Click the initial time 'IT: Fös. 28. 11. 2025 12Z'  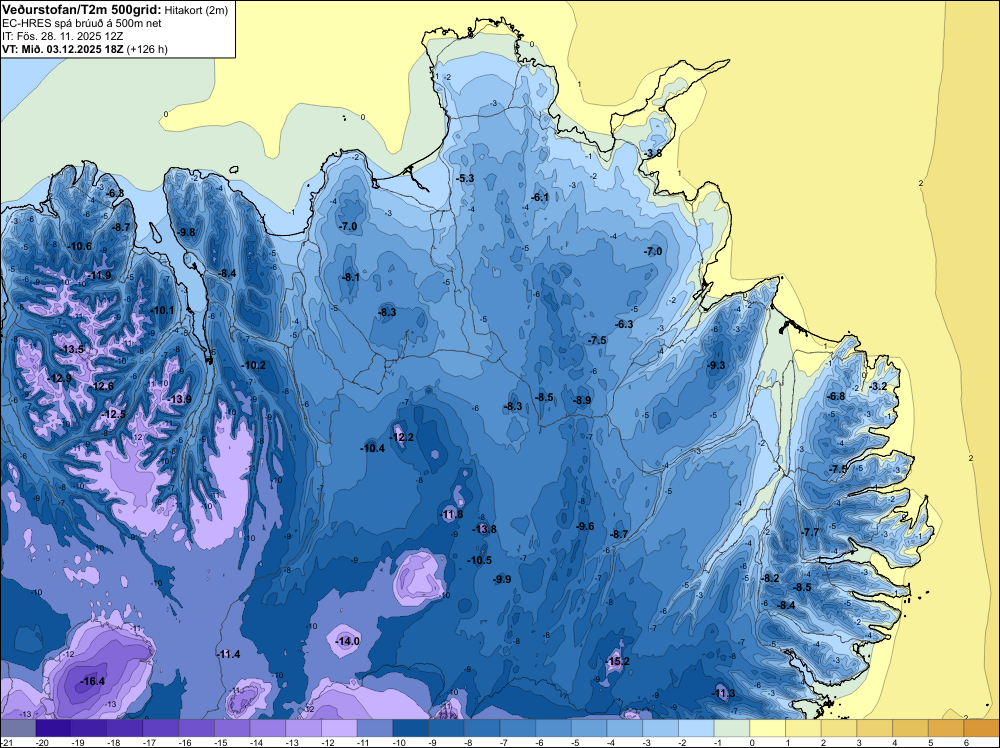[x=62, y=36]
